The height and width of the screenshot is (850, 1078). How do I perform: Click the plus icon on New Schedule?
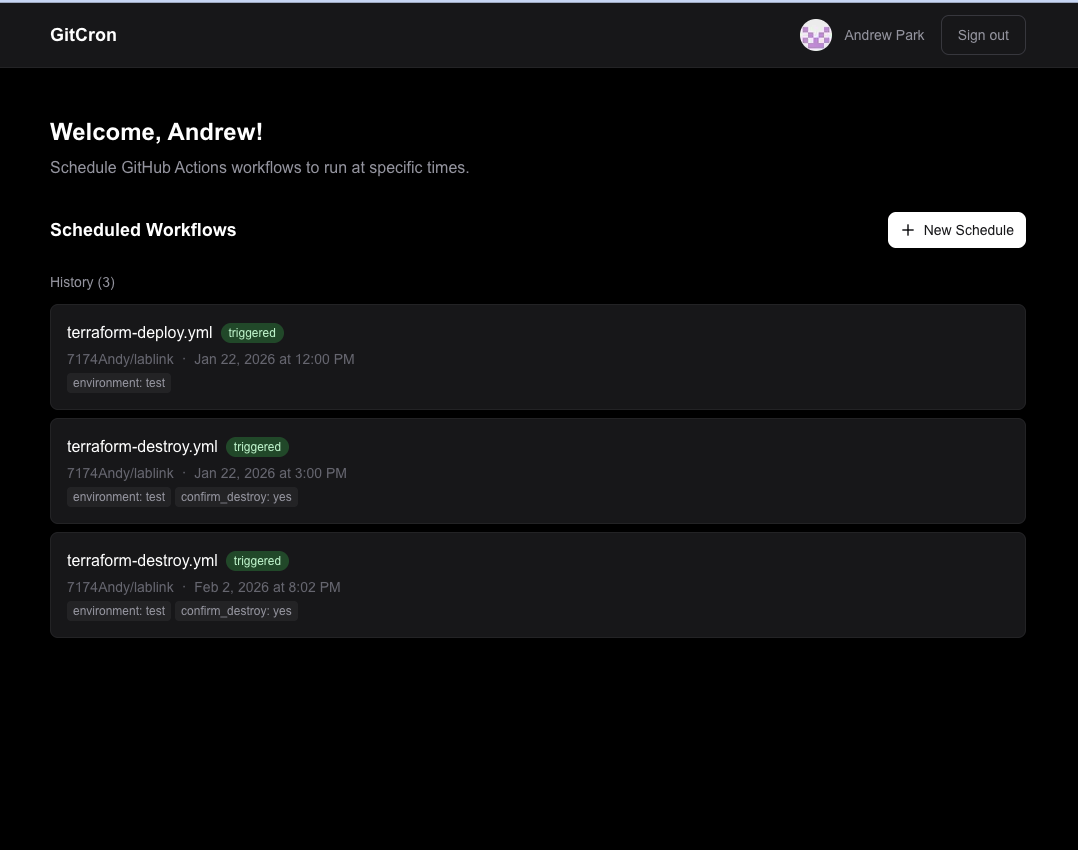click(908, 230)
